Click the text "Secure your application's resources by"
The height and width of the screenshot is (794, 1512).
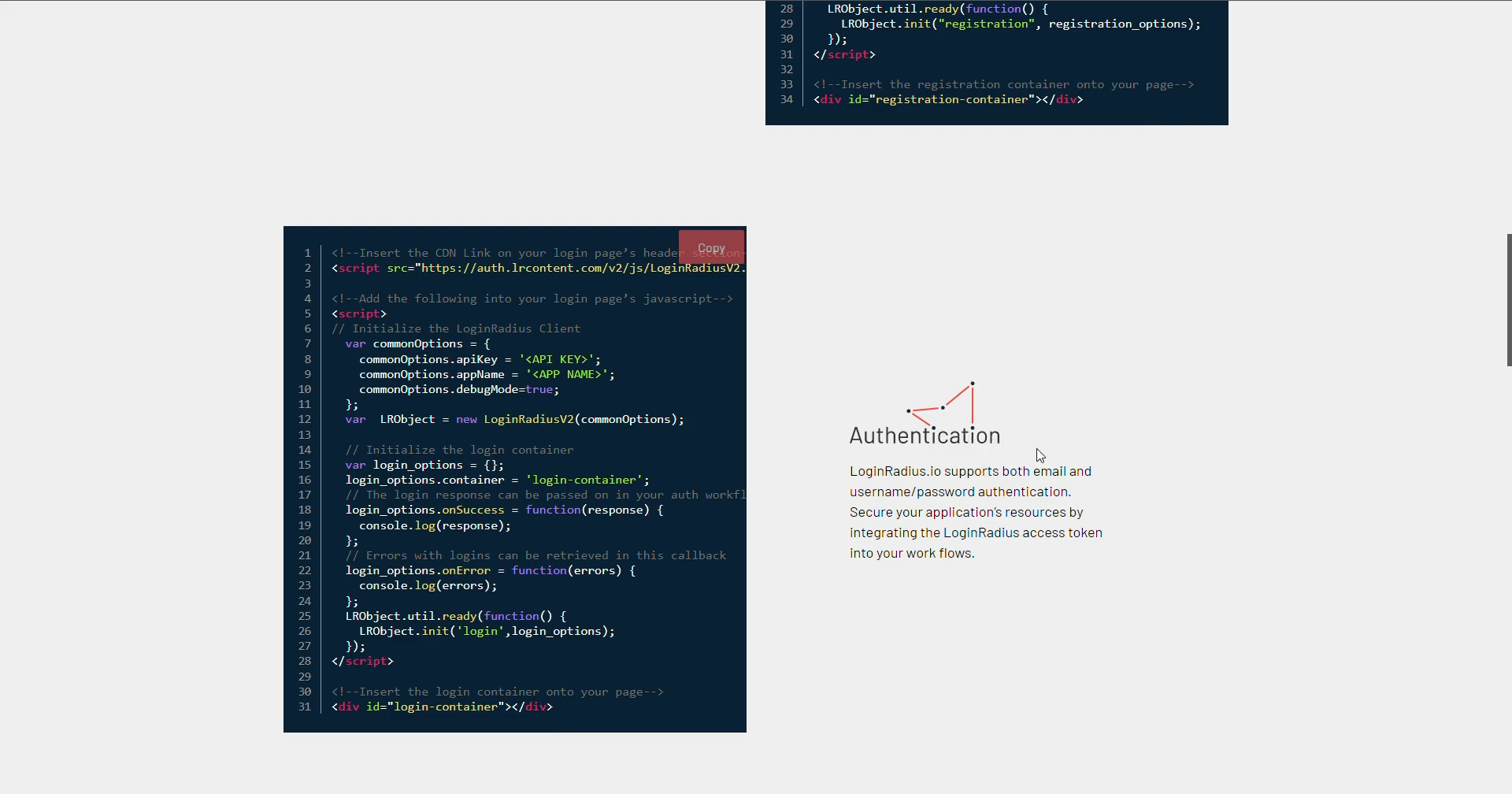point(966,512)
